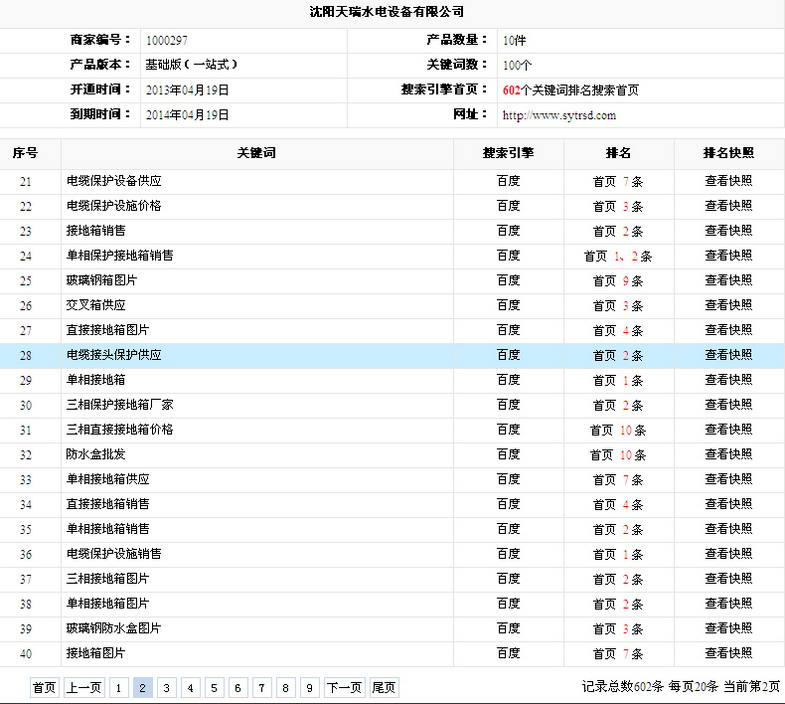
Task: Click ranking 首页 1、2条 in row 24
Action: [x=618, y=256]
